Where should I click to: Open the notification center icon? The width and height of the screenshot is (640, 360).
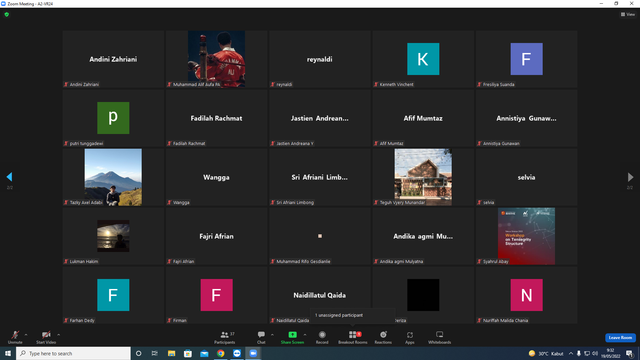pyautogui.click(x=629, y=353)
